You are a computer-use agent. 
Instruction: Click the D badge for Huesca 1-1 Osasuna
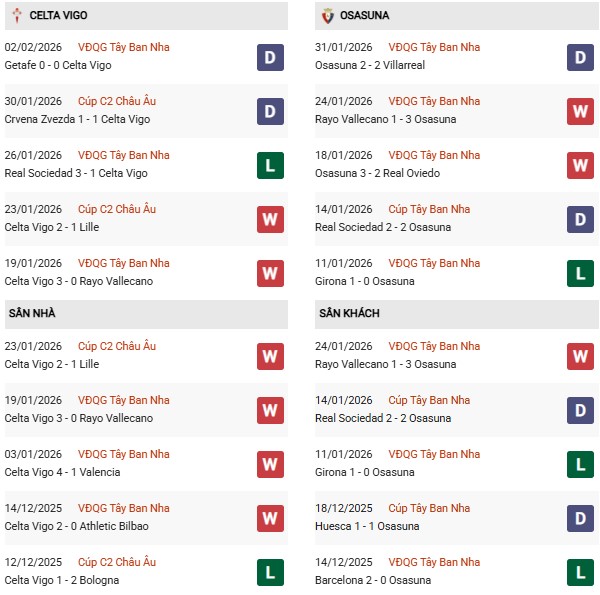581,518
